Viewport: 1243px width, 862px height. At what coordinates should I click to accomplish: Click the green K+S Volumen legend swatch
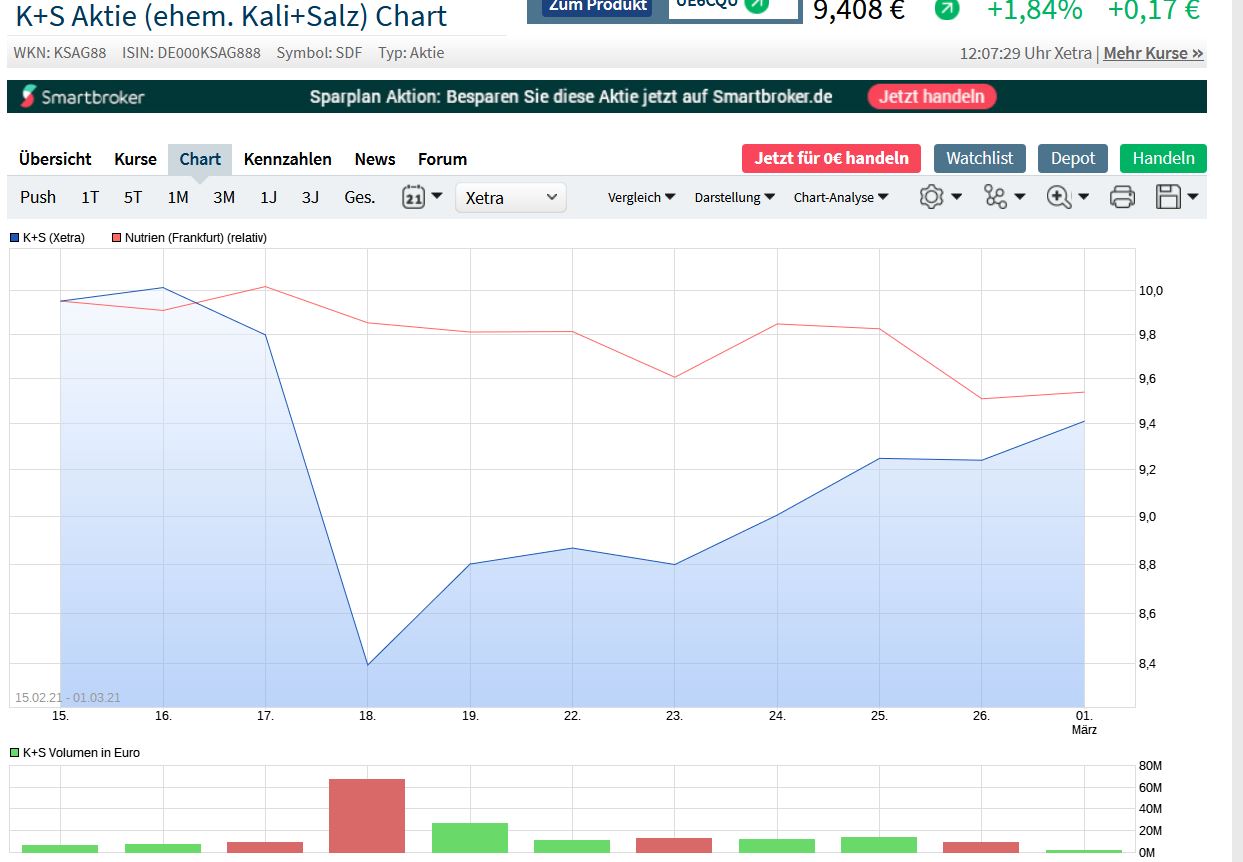14,752
